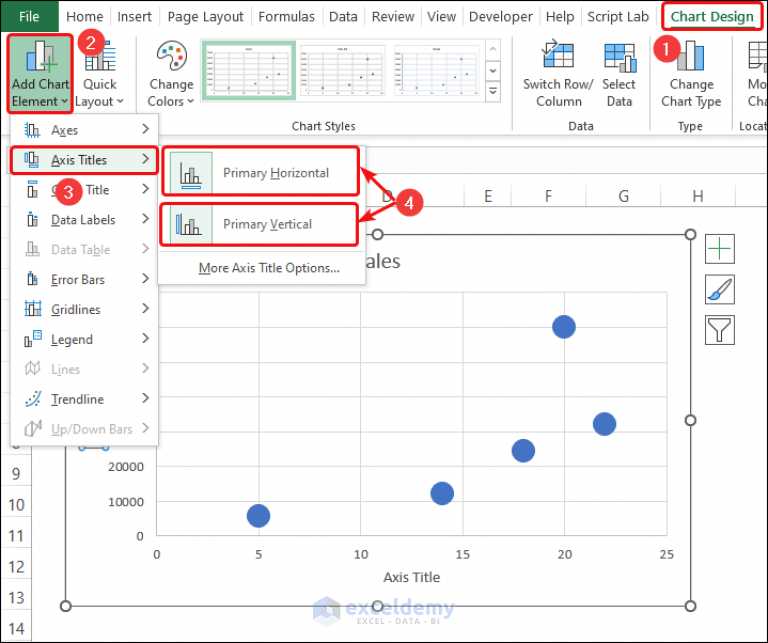Expand the Axes submenu arrow

click(x=145, y=129)
